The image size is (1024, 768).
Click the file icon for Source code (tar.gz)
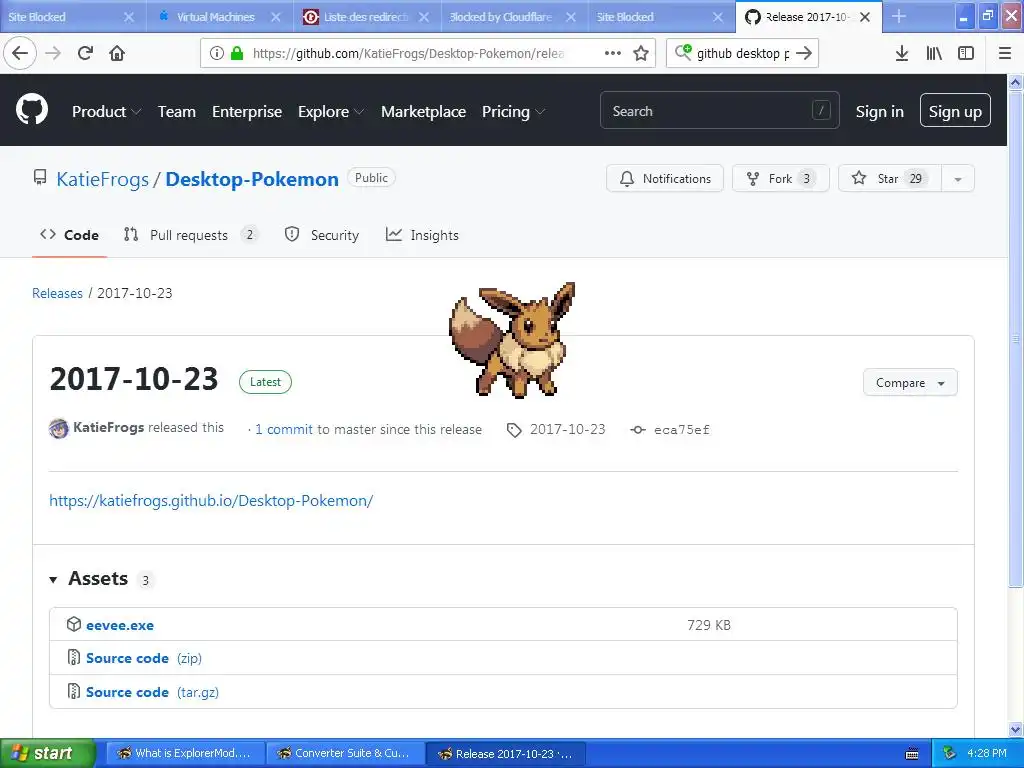click(x=74, y=691)
